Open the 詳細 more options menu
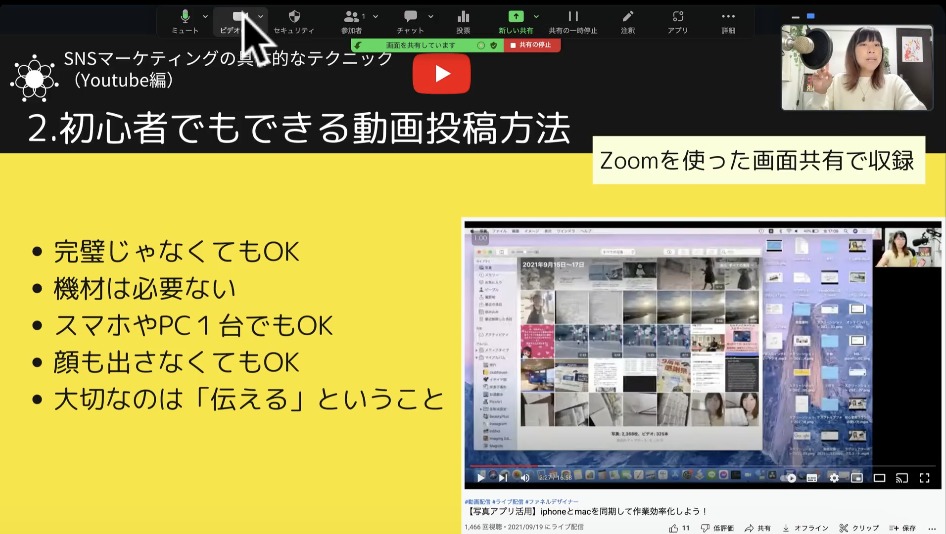The height and width of the screenshot is (534, 946). (x=728, y=21)
